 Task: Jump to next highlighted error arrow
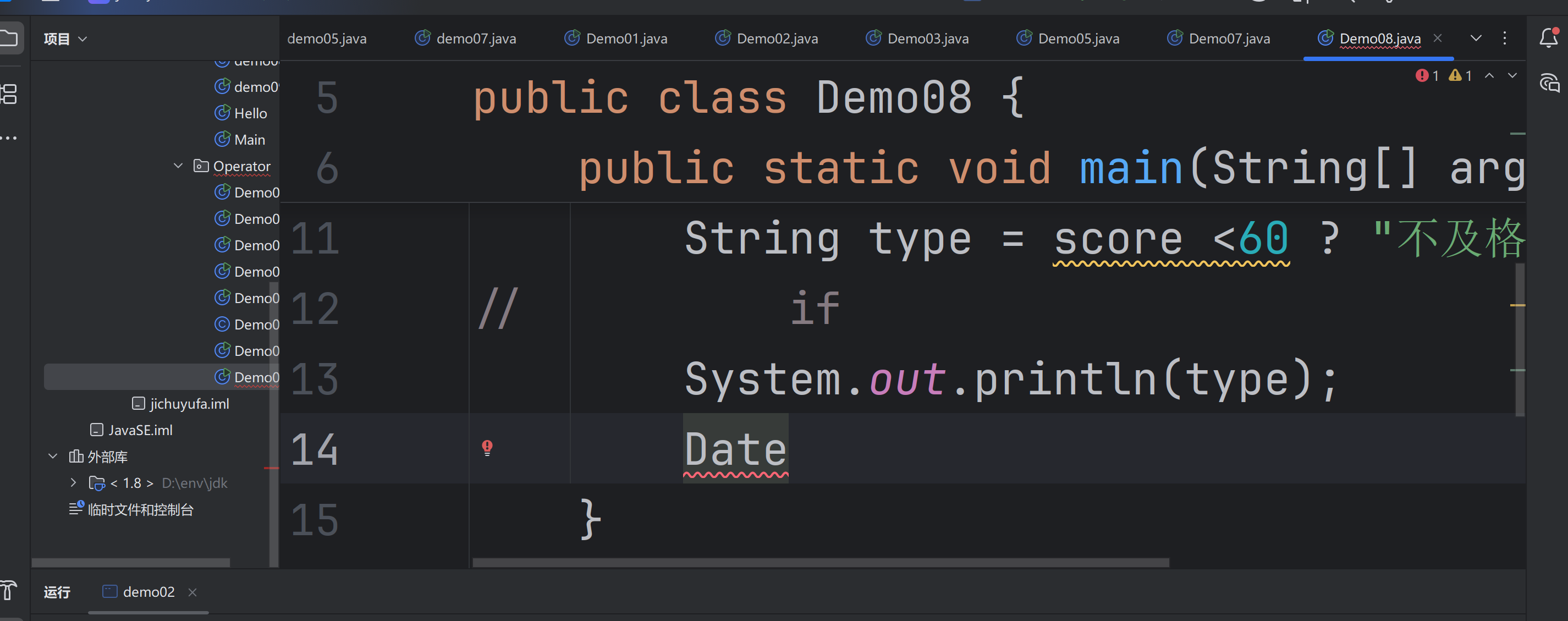tap(1512, 75)
